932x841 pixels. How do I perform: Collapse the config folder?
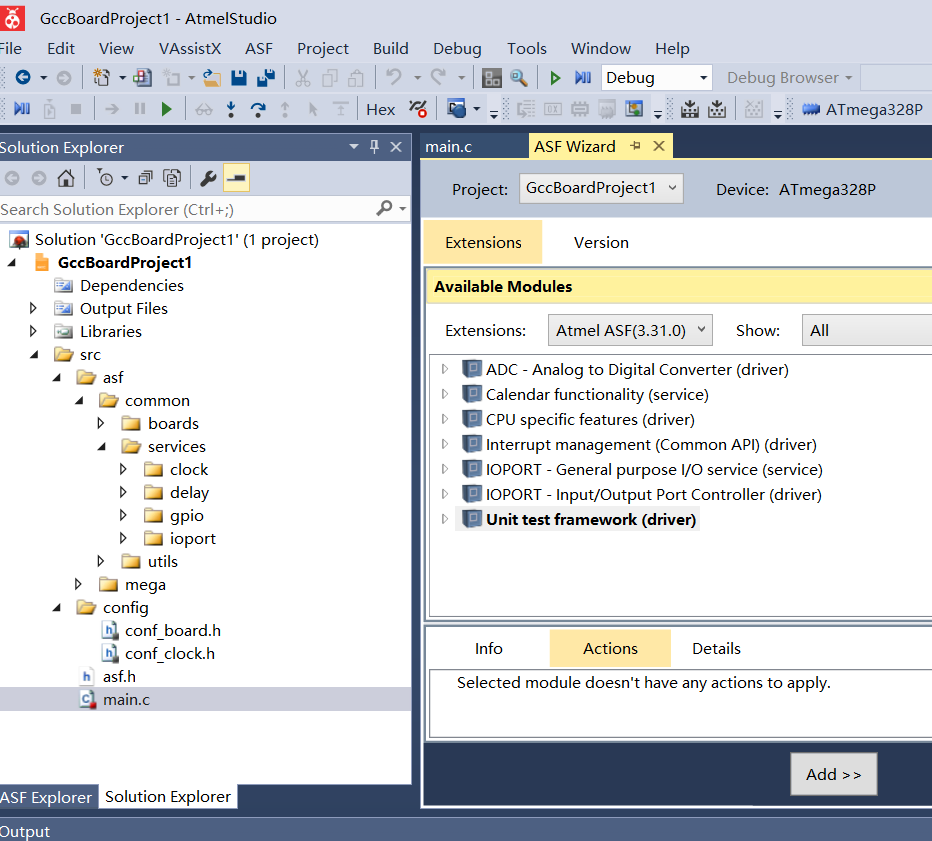click(x=57, y=607)
